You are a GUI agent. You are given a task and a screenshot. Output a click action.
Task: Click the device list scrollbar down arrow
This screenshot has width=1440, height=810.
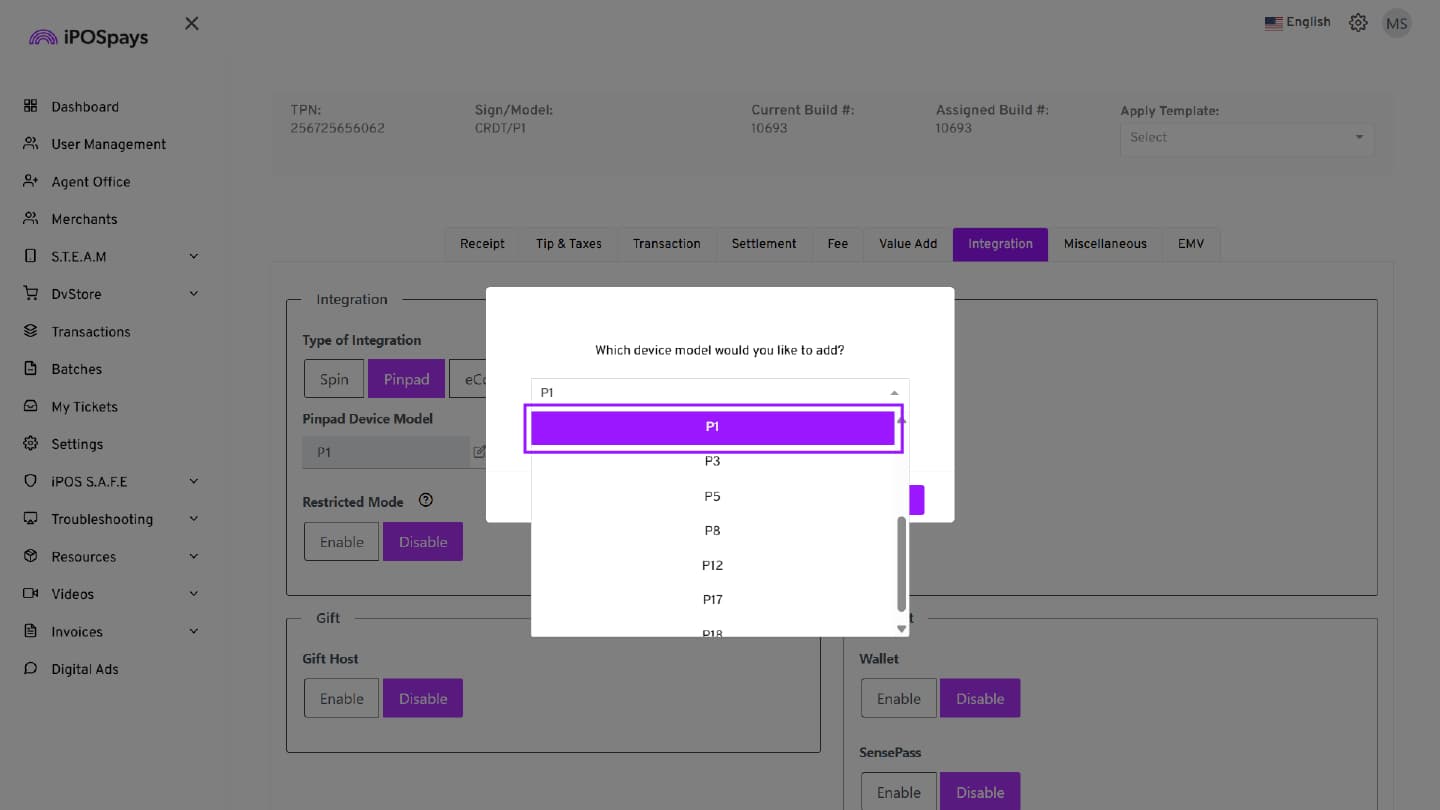click(x=901, y=629)
